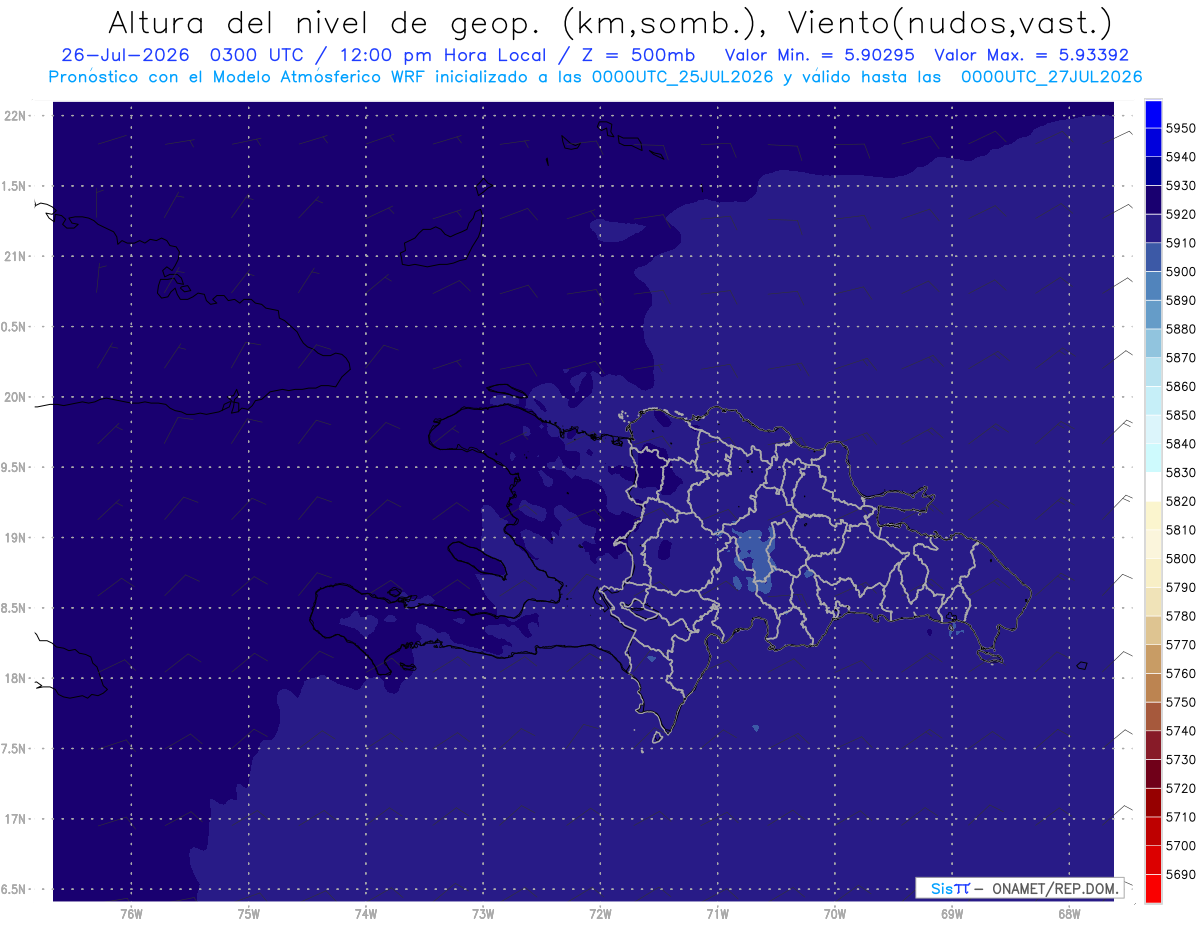This screenshot has height=927, width=1200.
Task: Click the "76W" longitude label
Action: point(131,913)
